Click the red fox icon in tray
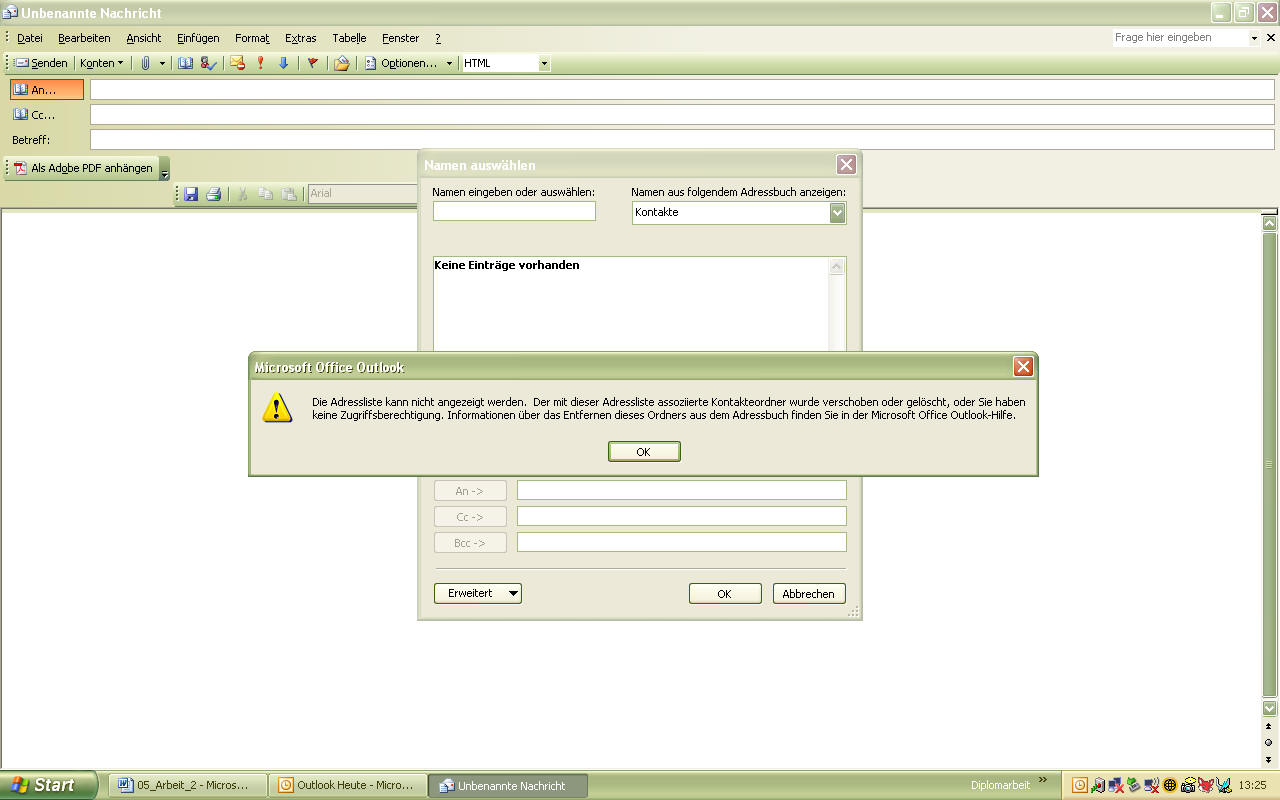This screenshot has height=800, width=1280. 1206,785
